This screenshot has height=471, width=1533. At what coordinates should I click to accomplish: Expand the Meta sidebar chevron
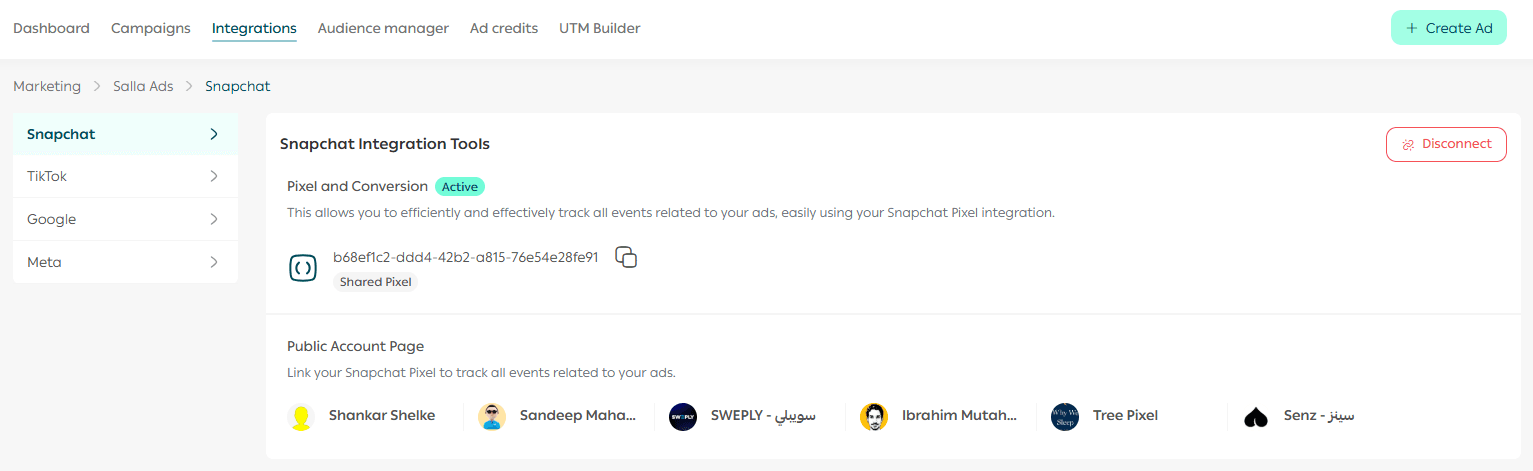214,262
